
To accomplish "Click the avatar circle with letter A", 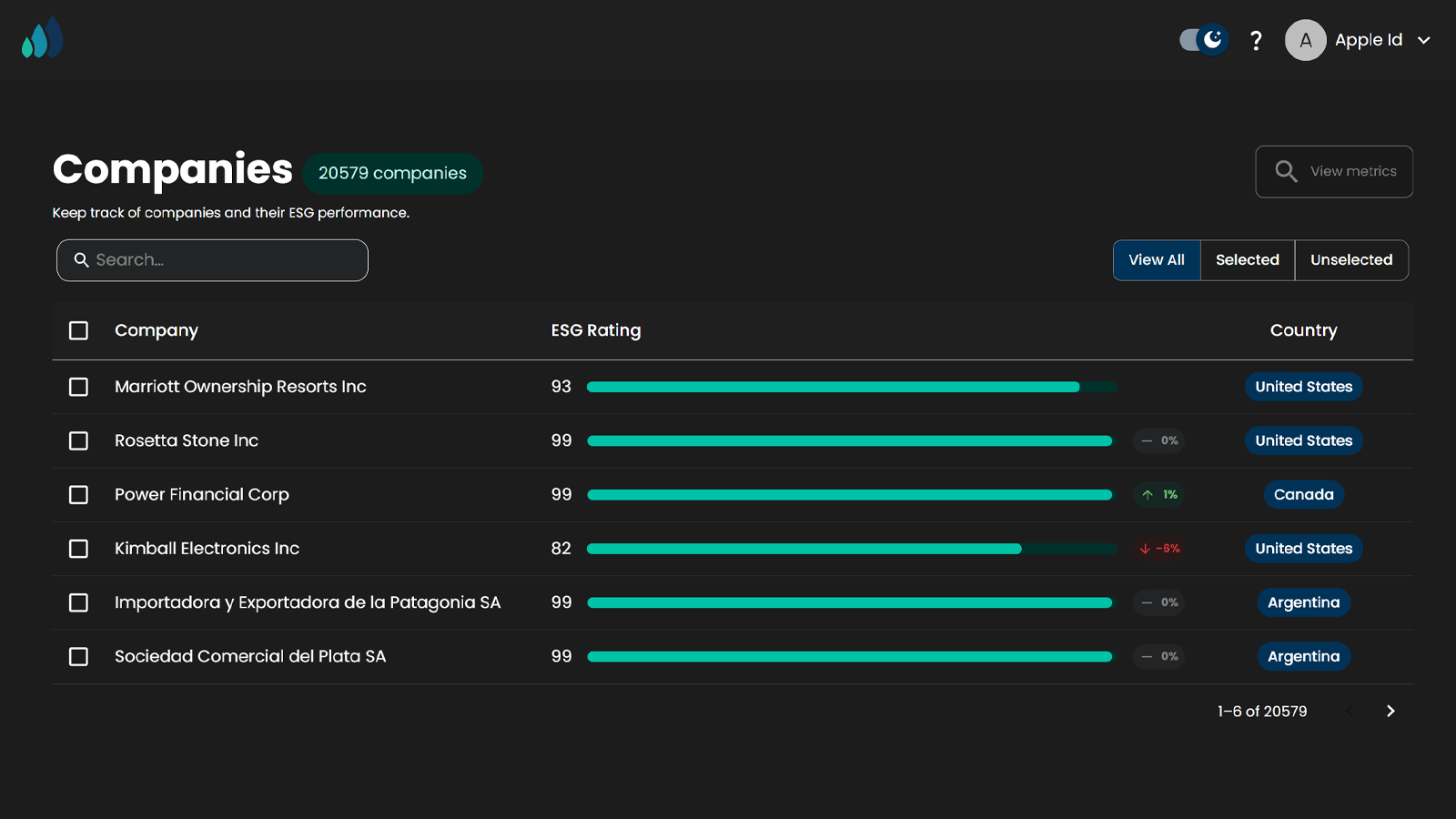I will point(1305,40).
